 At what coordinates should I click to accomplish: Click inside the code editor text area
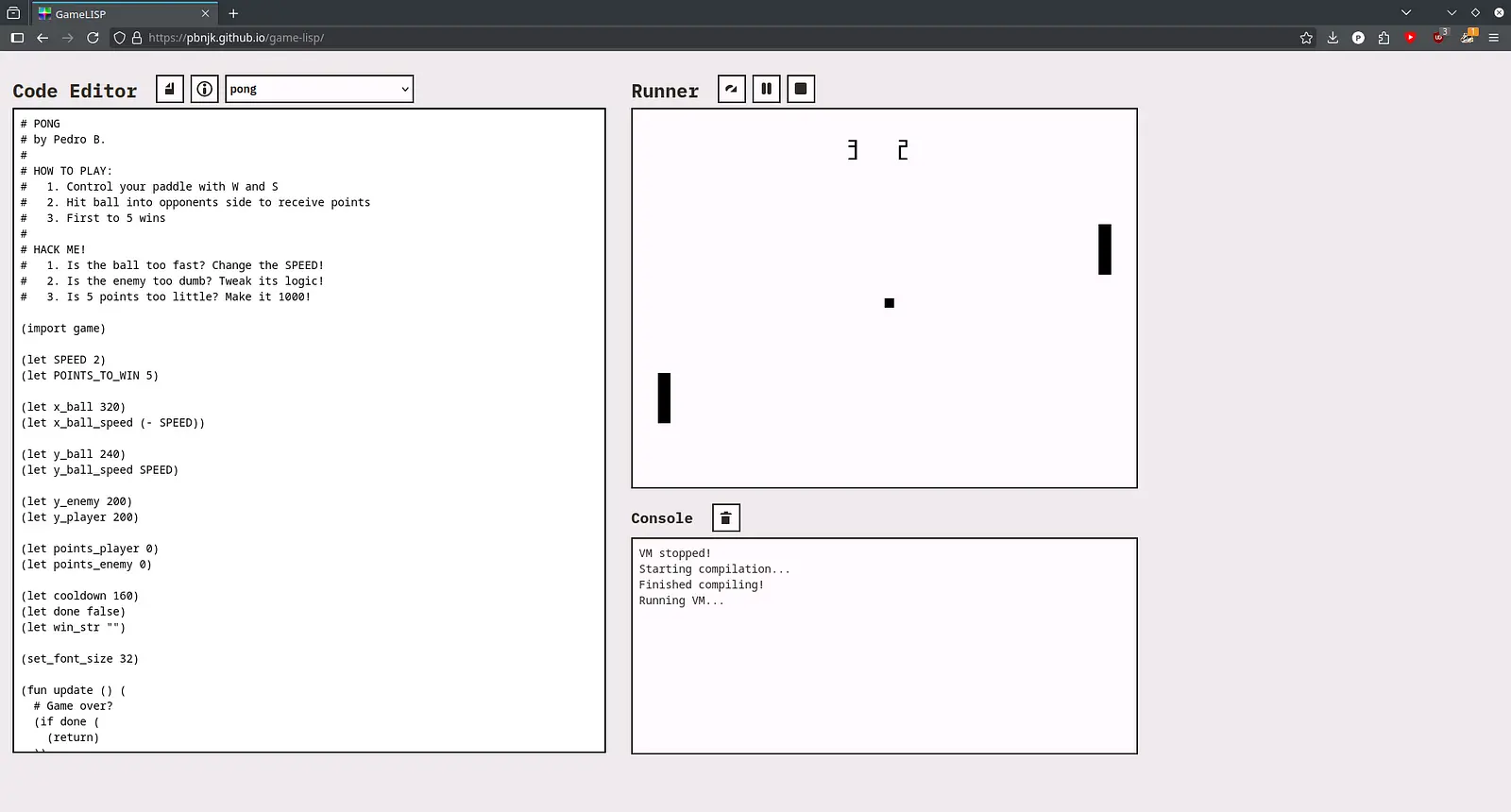tap(378, 472)
